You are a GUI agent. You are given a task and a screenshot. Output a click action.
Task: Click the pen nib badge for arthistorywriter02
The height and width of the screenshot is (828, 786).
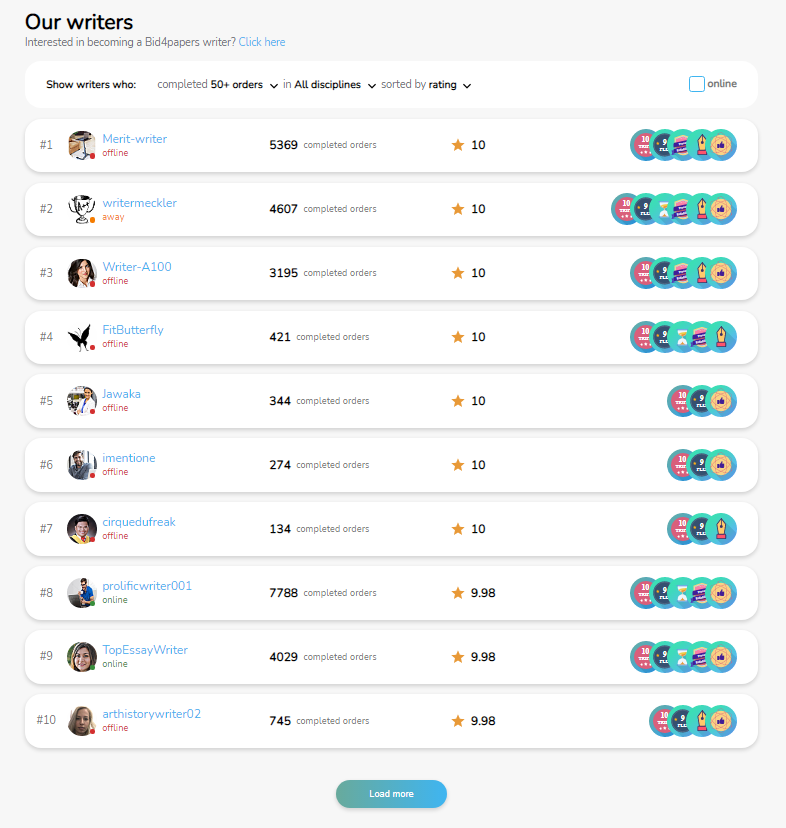click(701, 721)
